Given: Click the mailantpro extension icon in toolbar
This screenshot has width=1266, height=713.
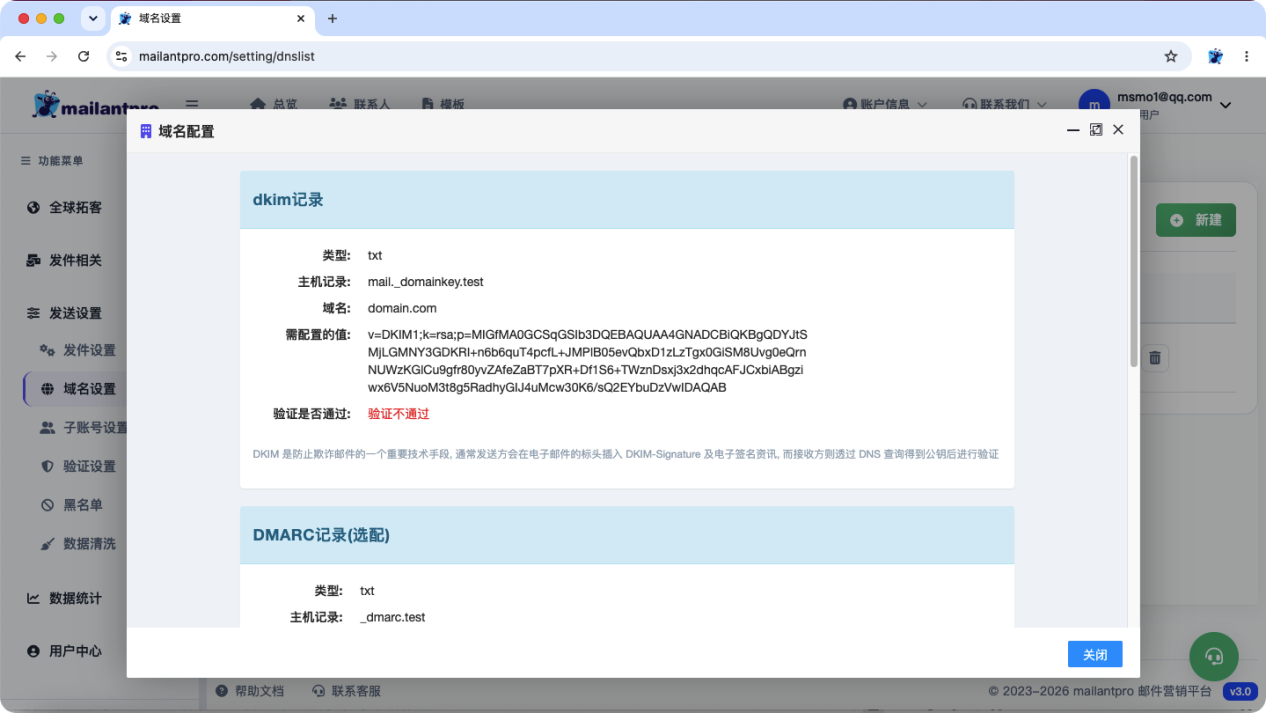Looking at the screenshot, I should [x=1215, y=56].
